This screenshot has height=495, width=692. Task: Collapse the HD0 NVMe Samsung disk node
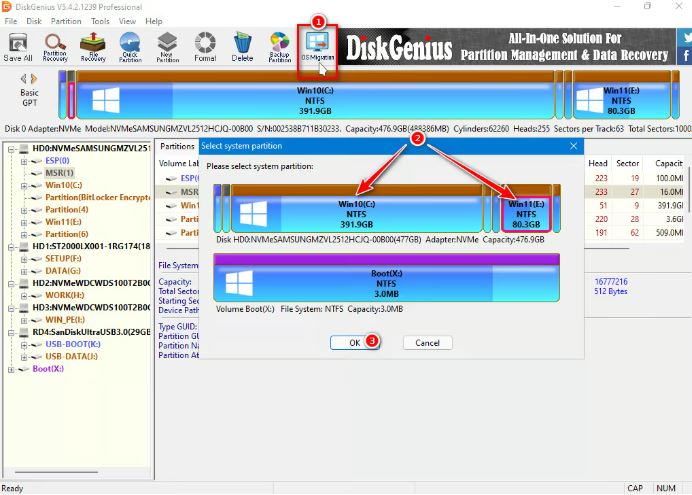[x=11, y=148]
